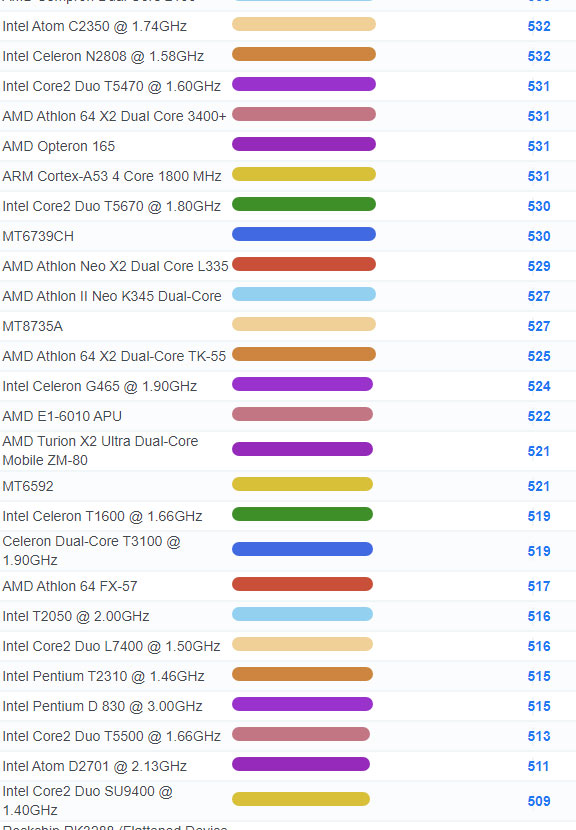
Task: Open Intel Core2 Duo T5500 @ 1.66GHz
Action: [111, 736]
